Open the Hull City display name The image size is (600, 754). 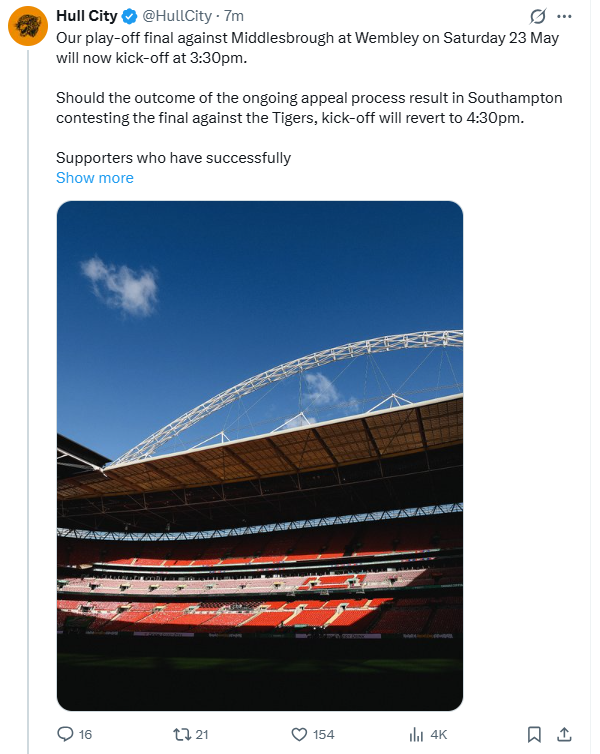(87, 16)
